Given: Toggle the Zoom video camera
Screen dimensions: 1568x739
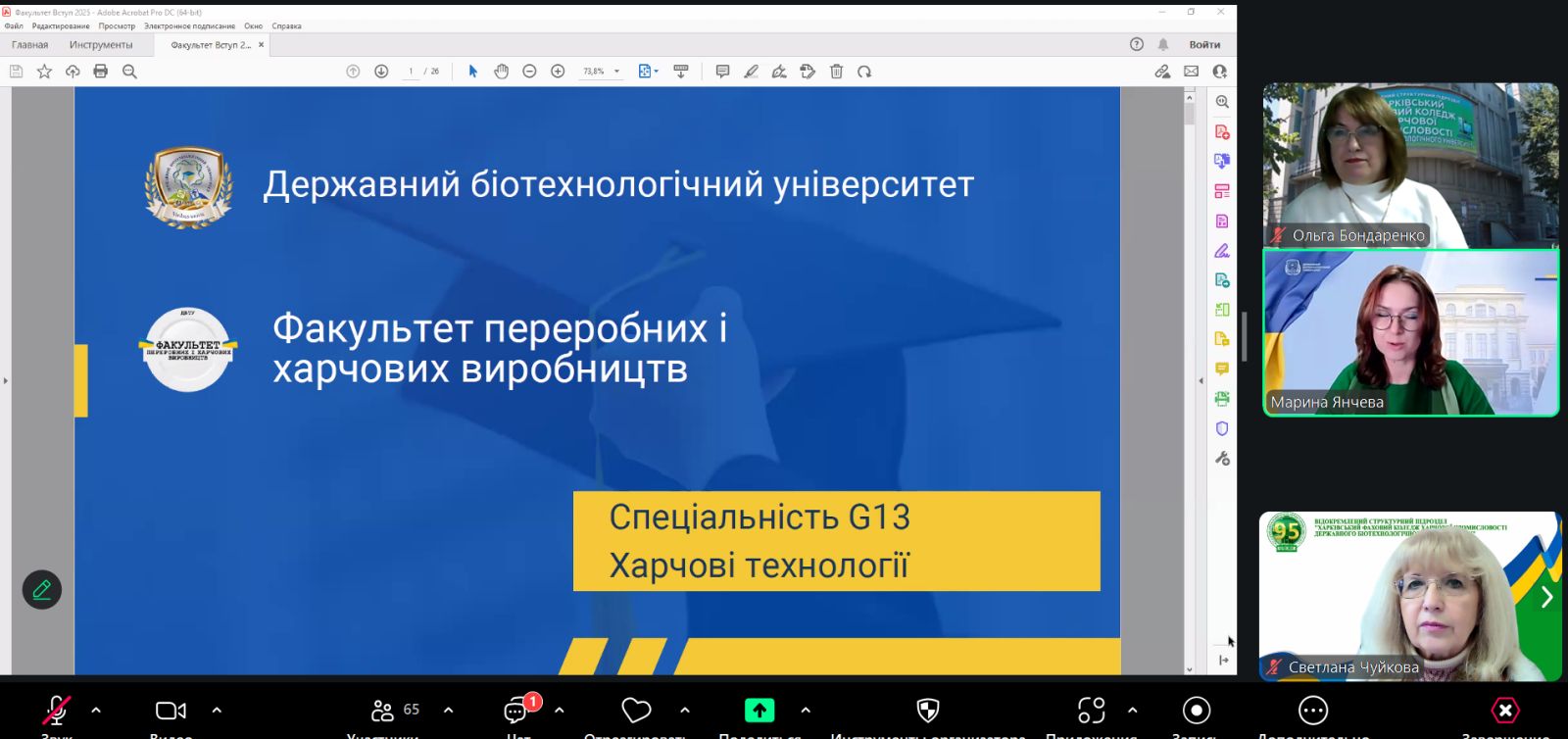Looking at the screenshot, I should 171,711.
